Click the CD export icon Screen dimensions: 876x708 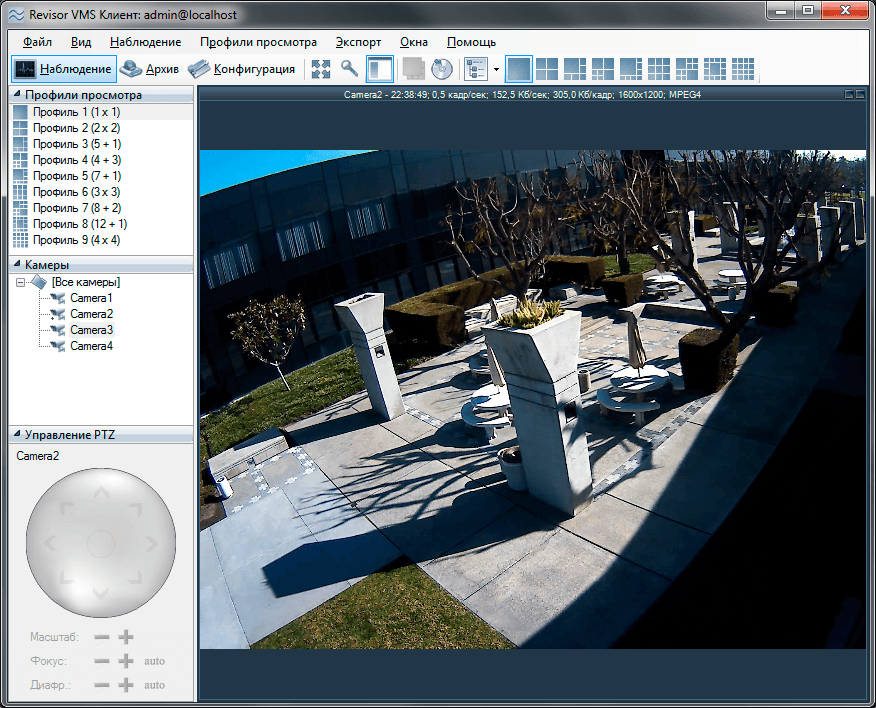click(442, 69)
